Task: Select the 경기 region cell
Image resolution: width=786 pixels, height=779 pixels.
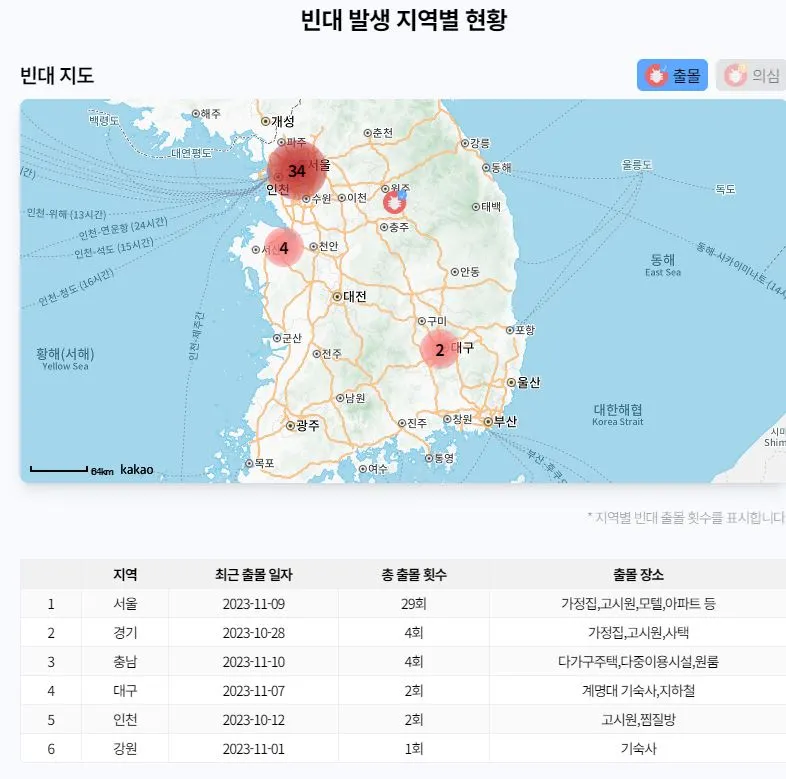Action: (x=125, y=633)
